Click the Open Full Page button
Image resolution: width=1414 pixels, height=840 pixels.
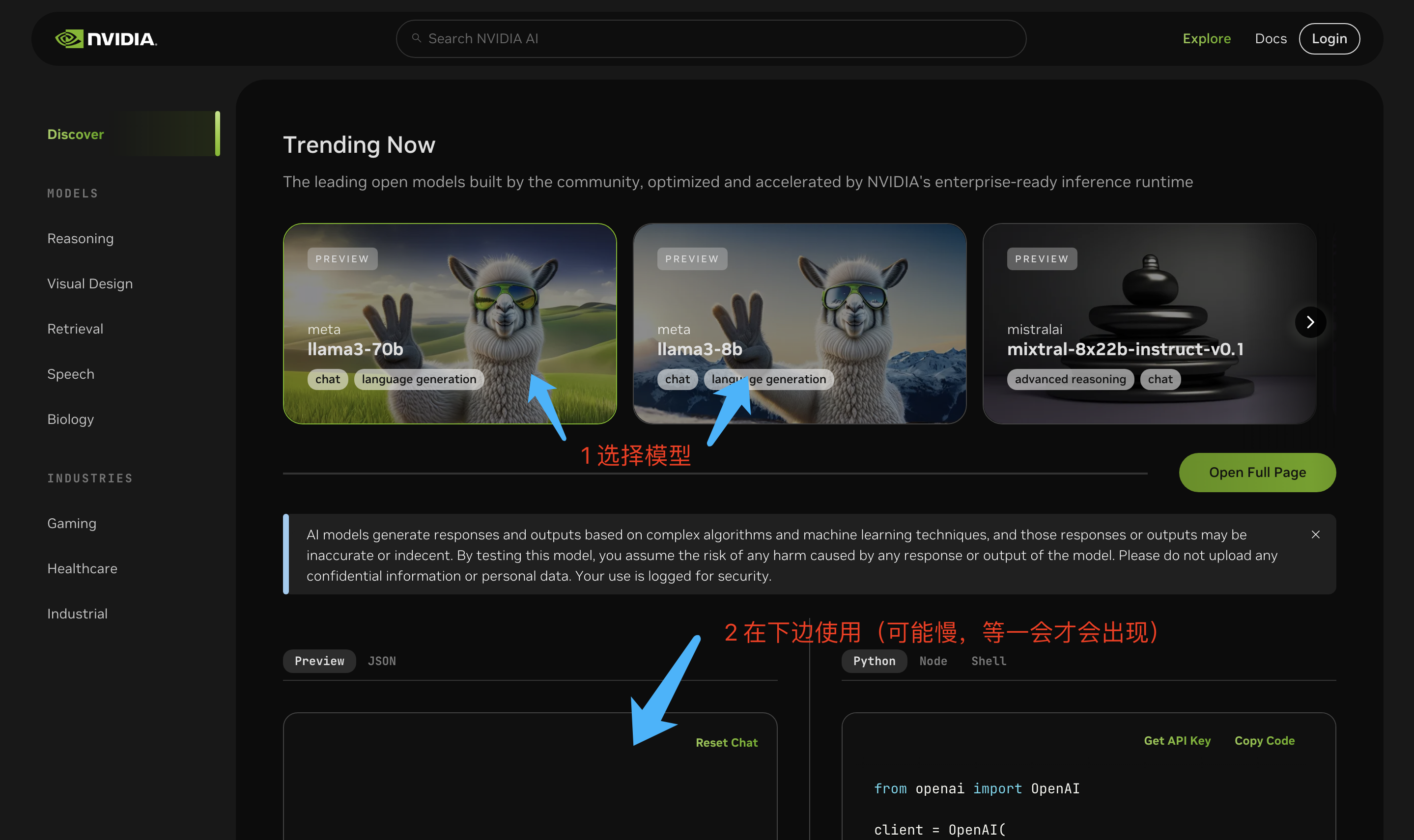click(x=1257, y=472)
